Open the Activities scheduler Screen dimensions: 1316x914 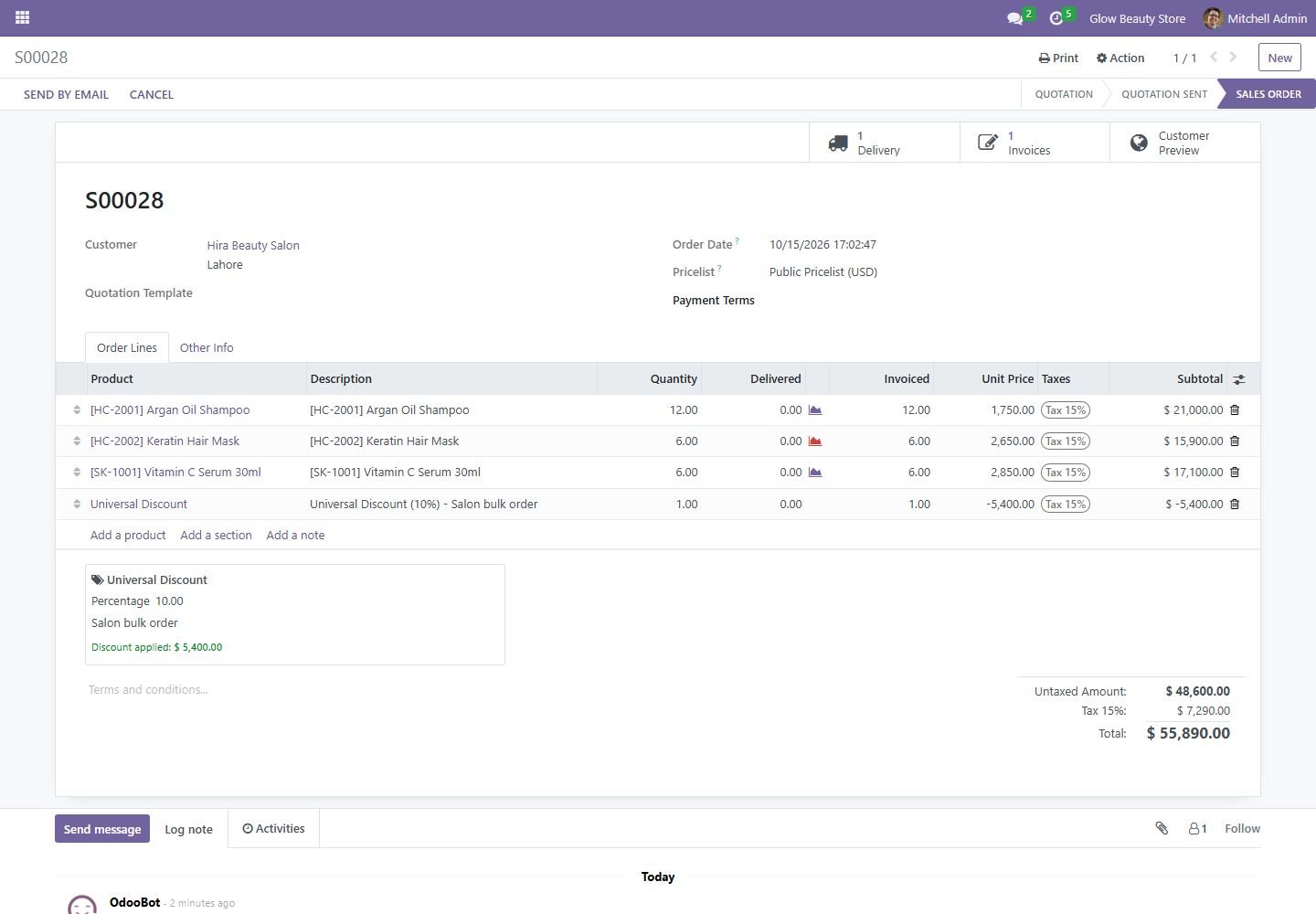click(273, 828)
